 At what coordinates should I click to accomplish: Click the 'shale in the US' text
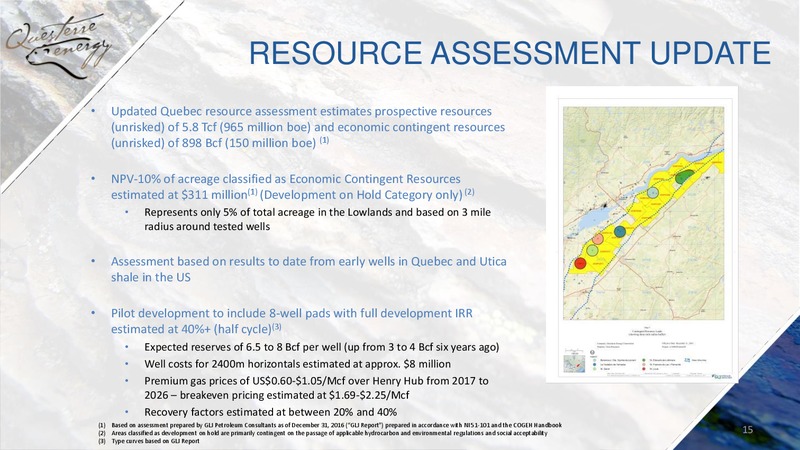point(151,278)
